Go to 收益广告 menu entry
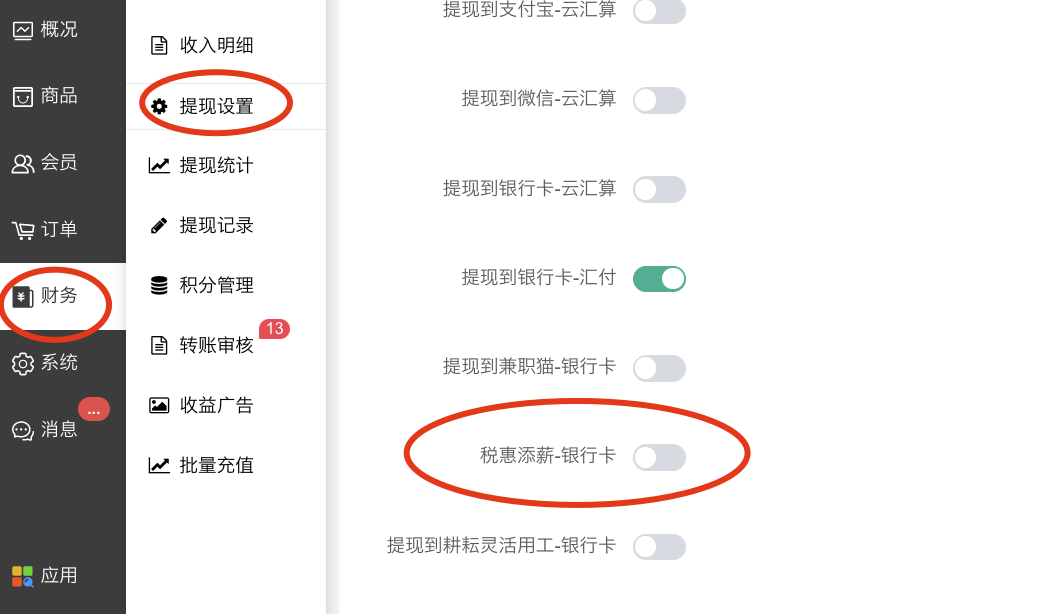Screen dimensions: 1040x614 tap(216, 405)
